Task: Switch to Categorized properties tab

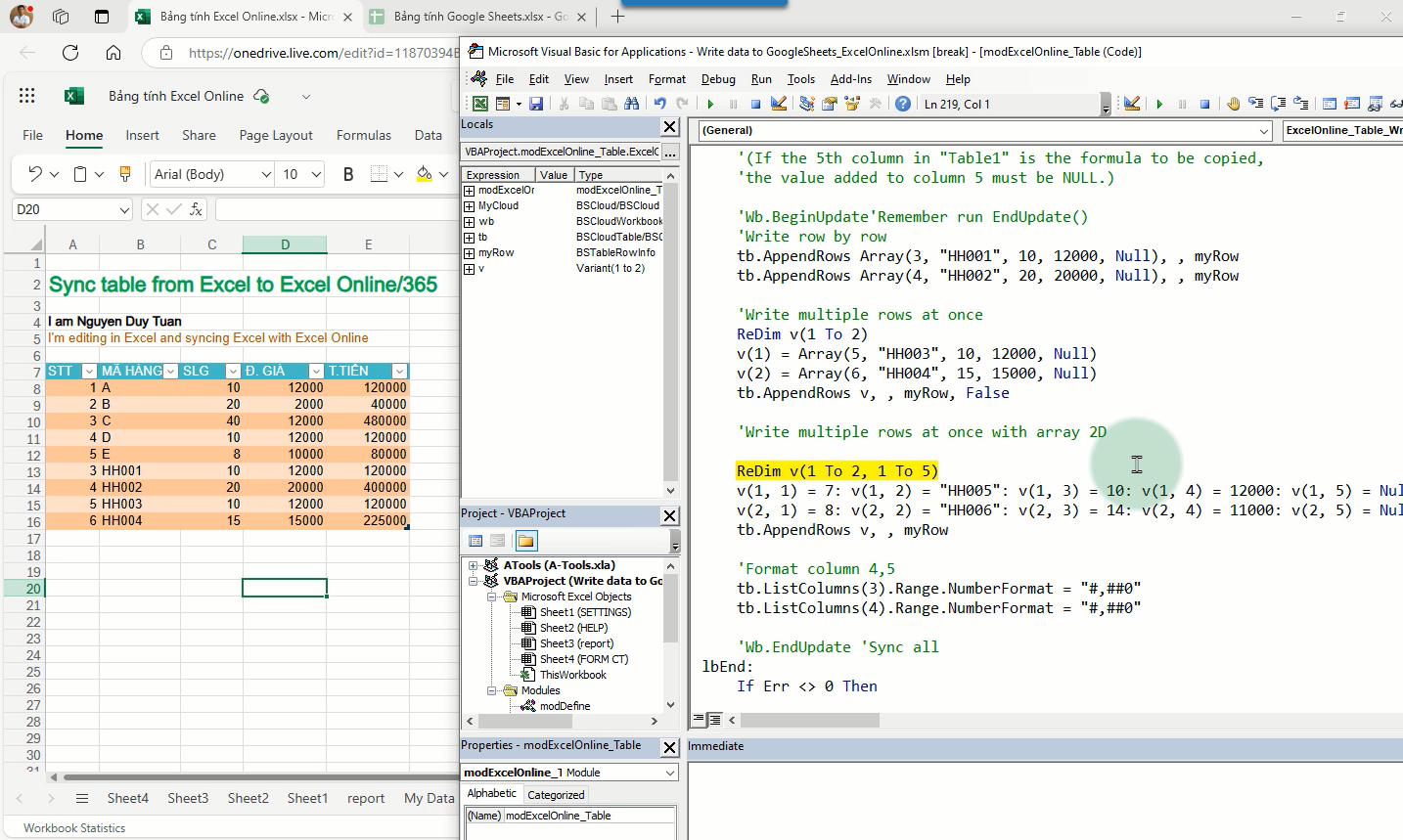Action: (x=556, y=795)
